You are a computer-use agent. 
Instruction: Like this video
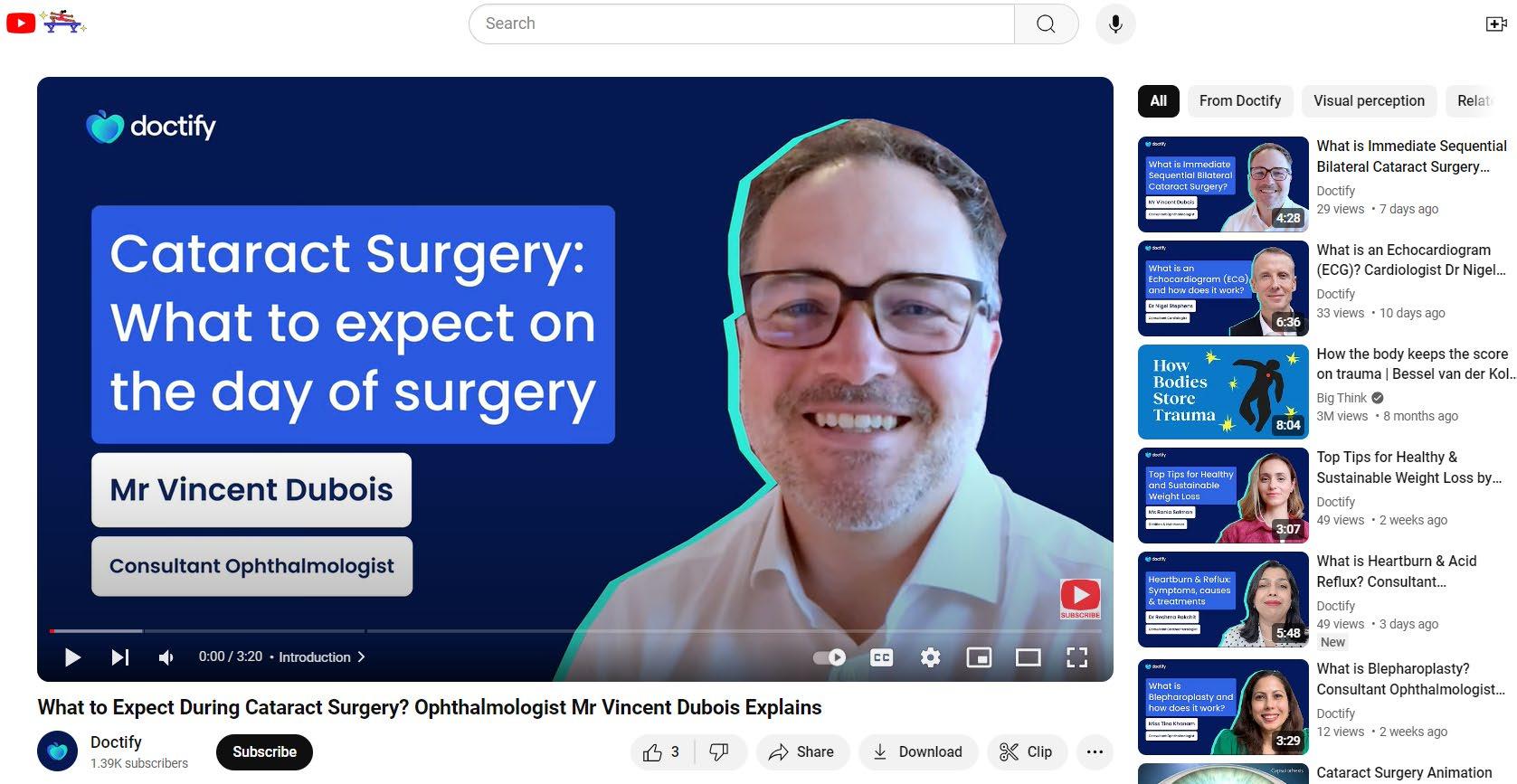662,751
